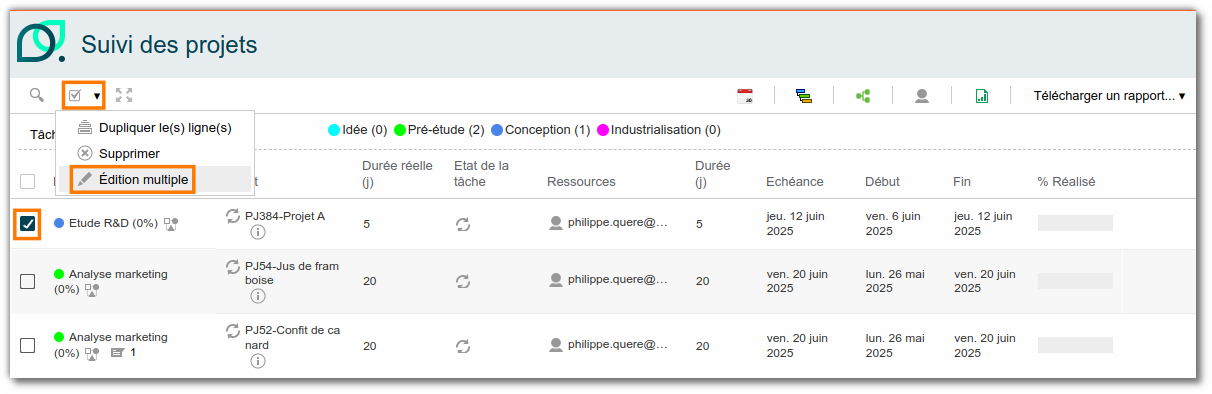Open Analyse marketing task of PJ52 row
1212x394 pixels.
(x=118, y=337)
